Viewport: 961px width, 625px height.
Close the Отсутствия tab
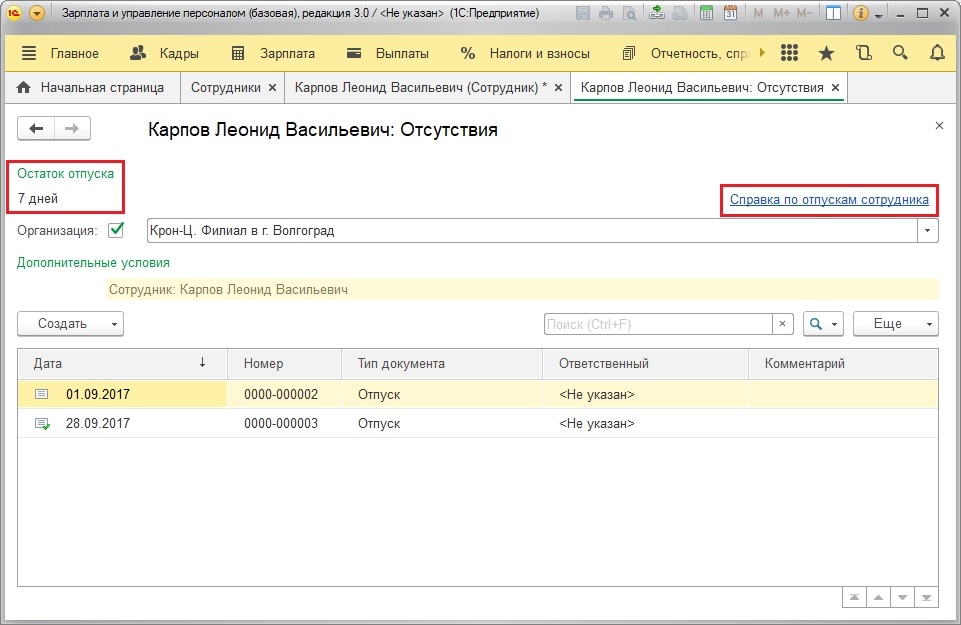click(835, 87)
